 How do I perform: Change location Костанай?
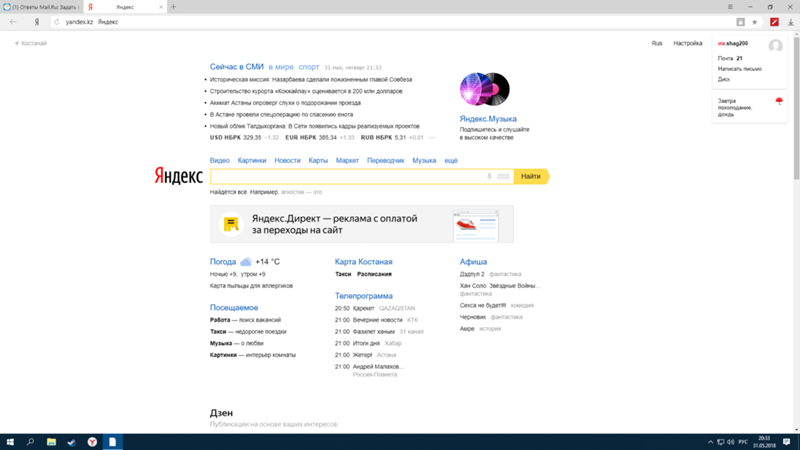point(31,43)
